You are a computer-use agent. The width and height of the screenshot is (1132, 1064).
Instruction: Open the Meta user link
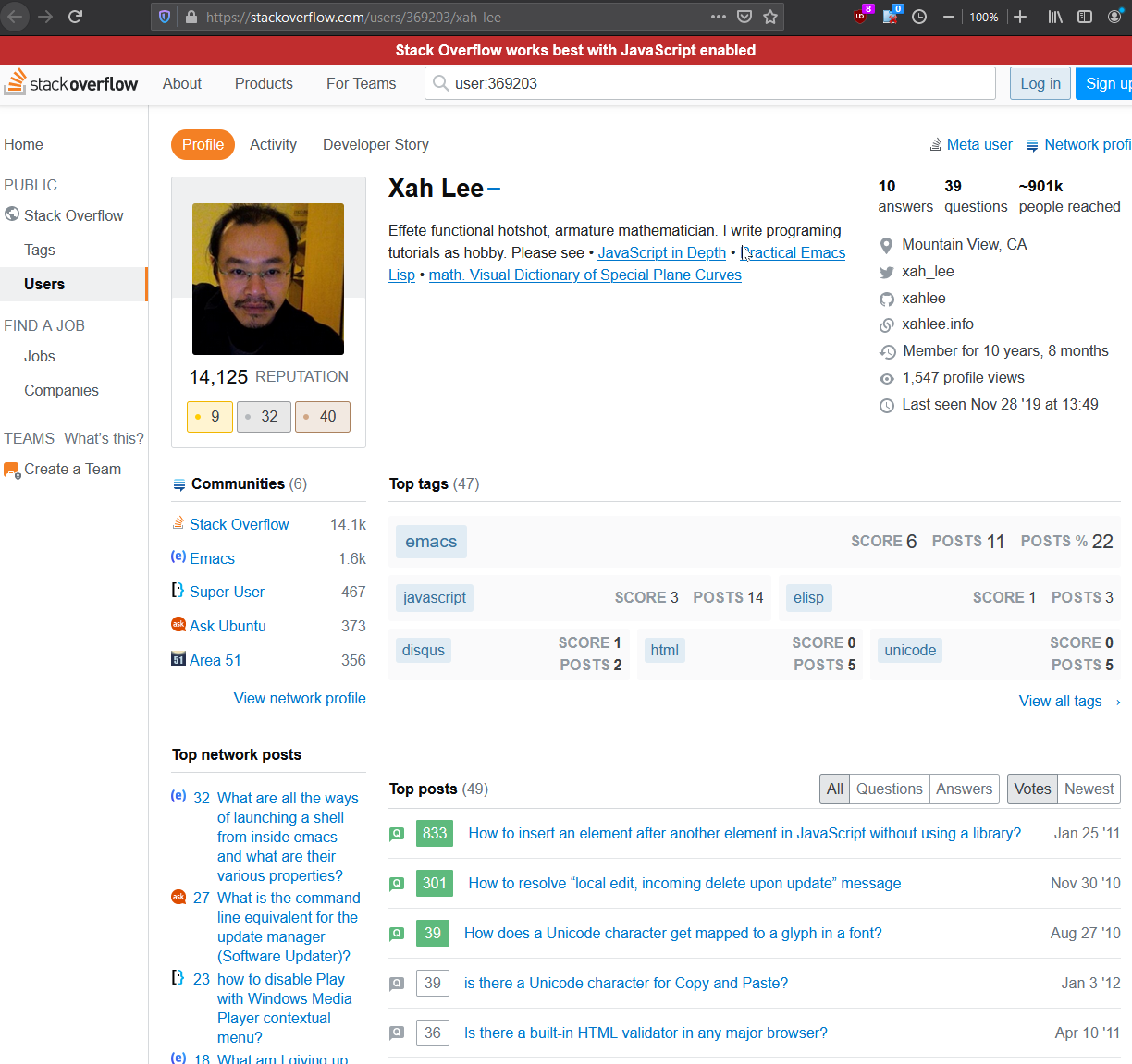pos(971,144)
